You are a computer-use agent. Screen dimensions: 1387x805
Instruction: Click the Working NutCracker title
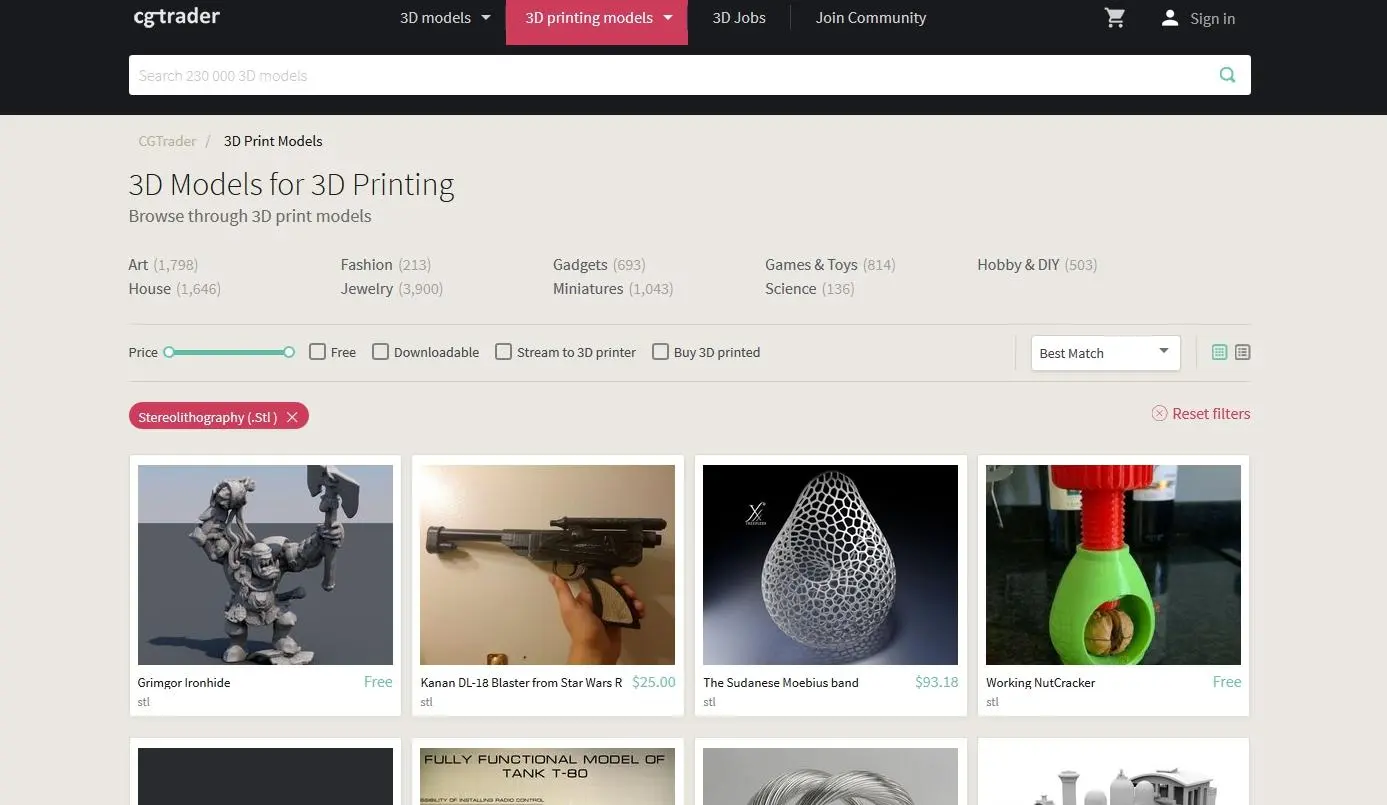click(1040, 683)
